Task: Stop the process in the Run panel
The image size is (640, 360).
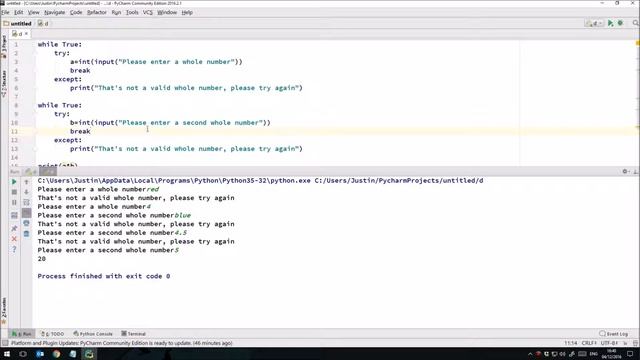Action: pos(14,192)
